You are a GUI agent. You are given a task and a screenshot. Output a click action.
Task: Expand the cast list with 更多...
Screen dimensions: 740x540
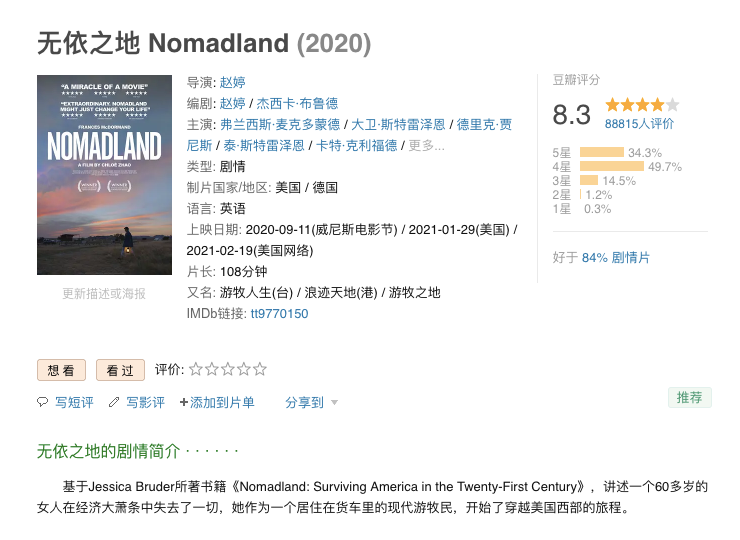(426, 145)
